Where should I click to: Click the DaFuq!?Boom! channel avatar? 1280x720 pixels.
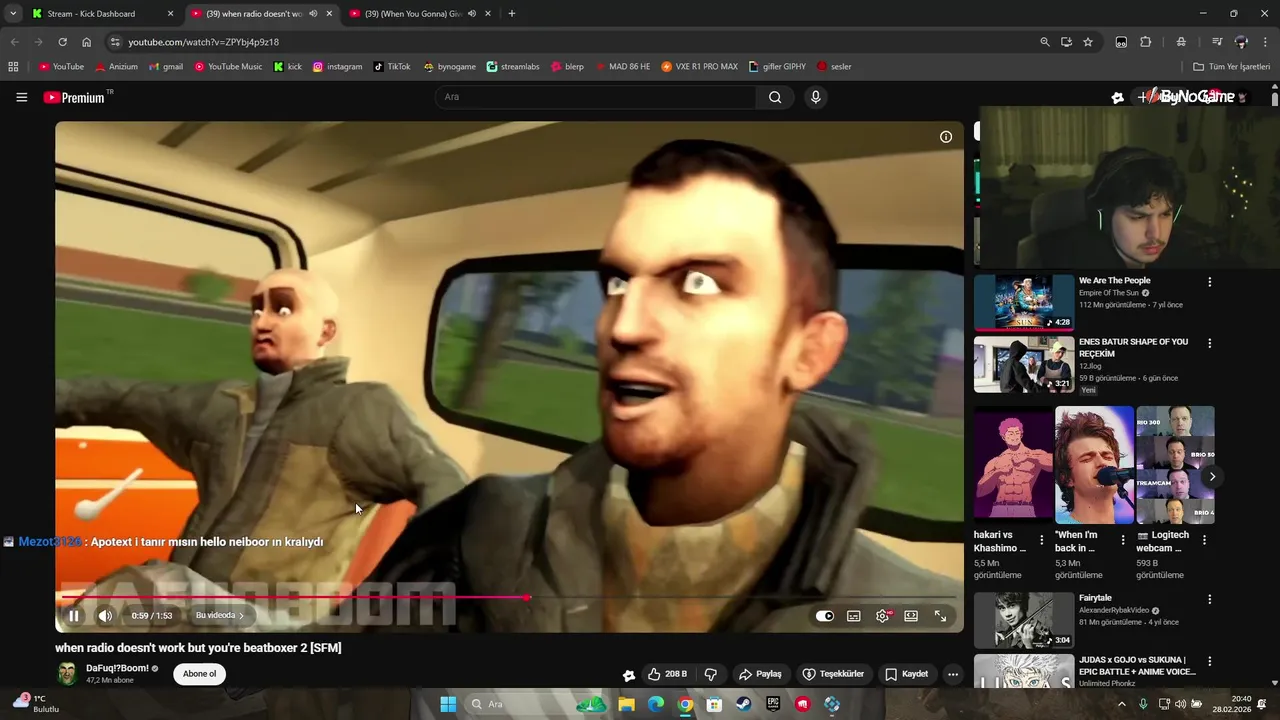click(67, 674)
